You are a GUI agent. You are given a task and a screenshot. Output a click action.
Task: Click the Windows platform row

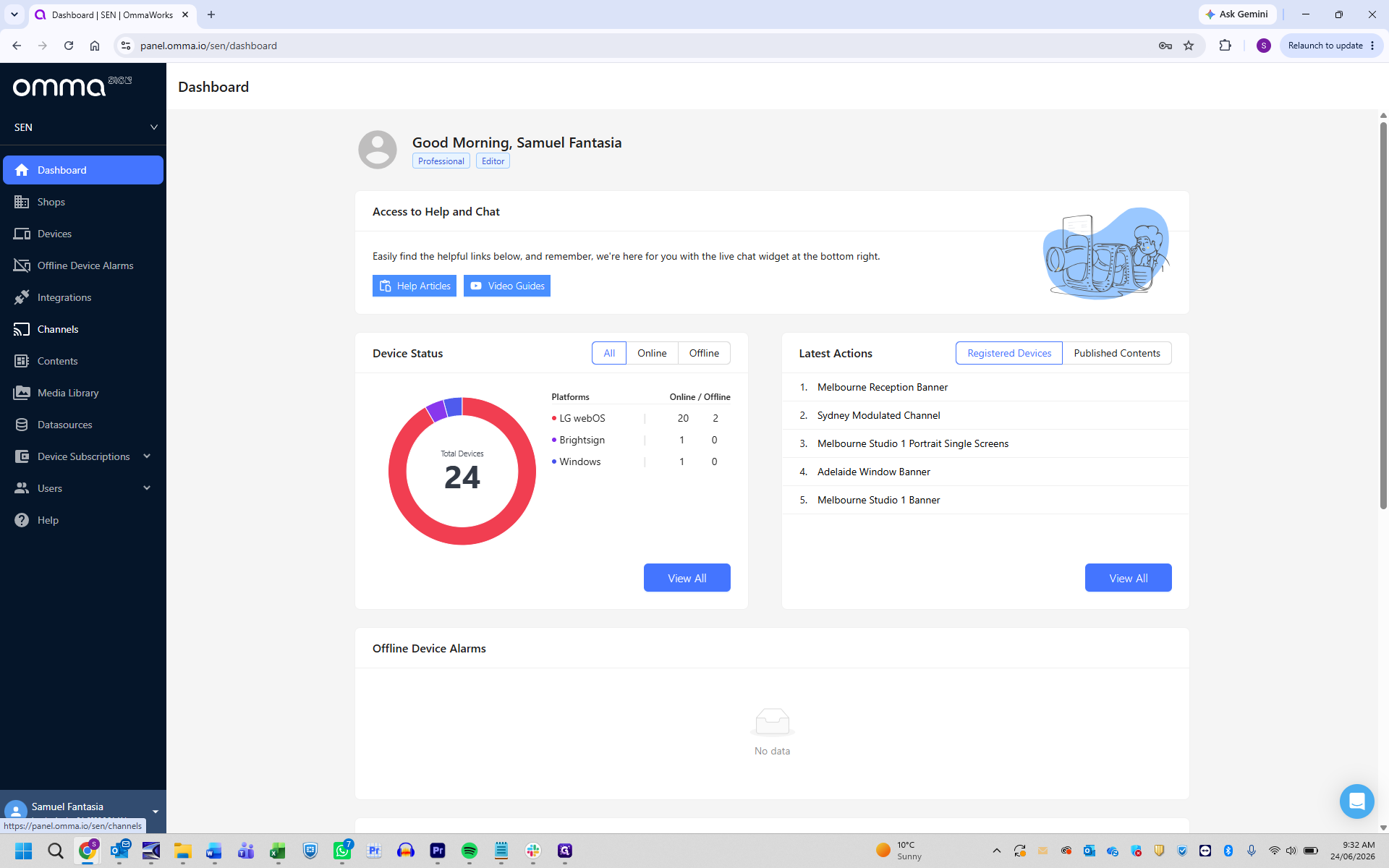[x=640, y=461]
